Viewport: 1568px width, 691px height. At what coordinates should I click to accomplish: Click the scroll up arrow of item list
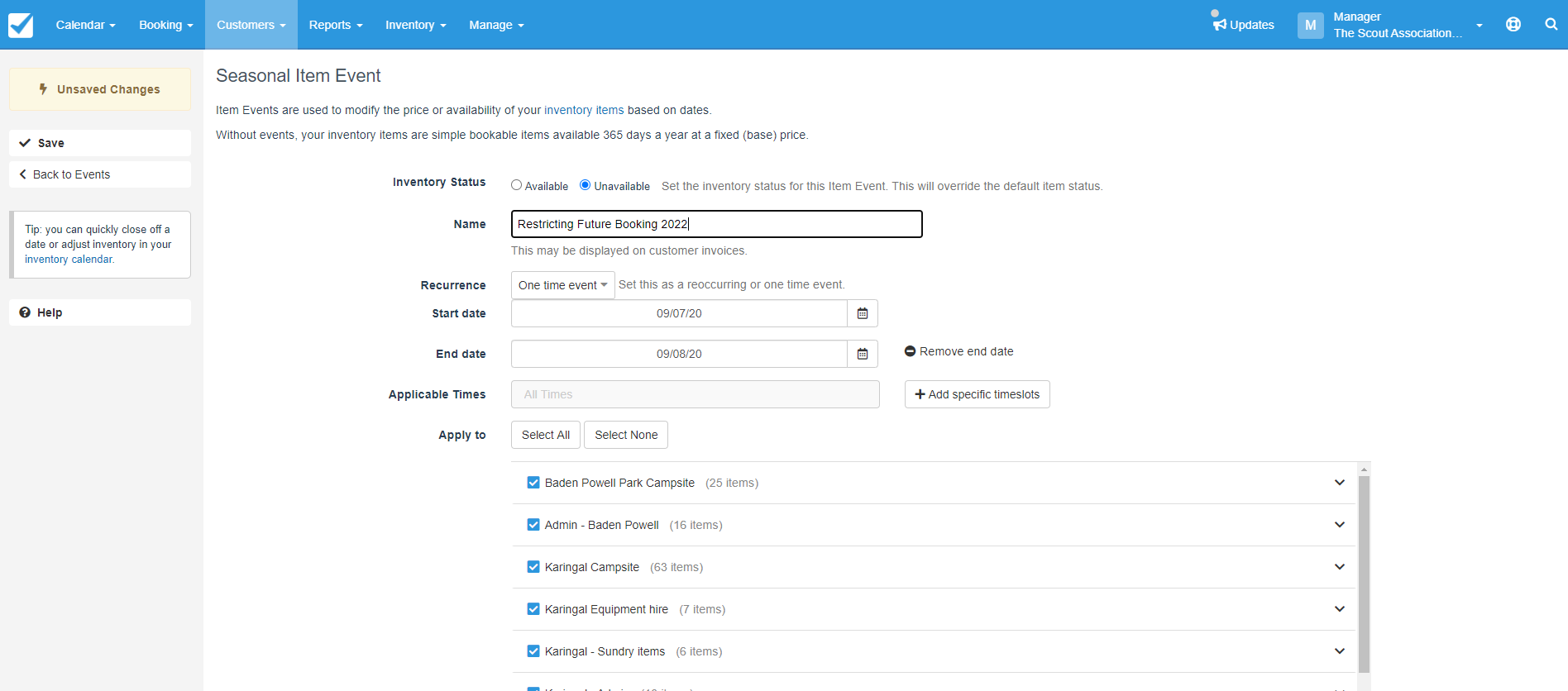1364,469
